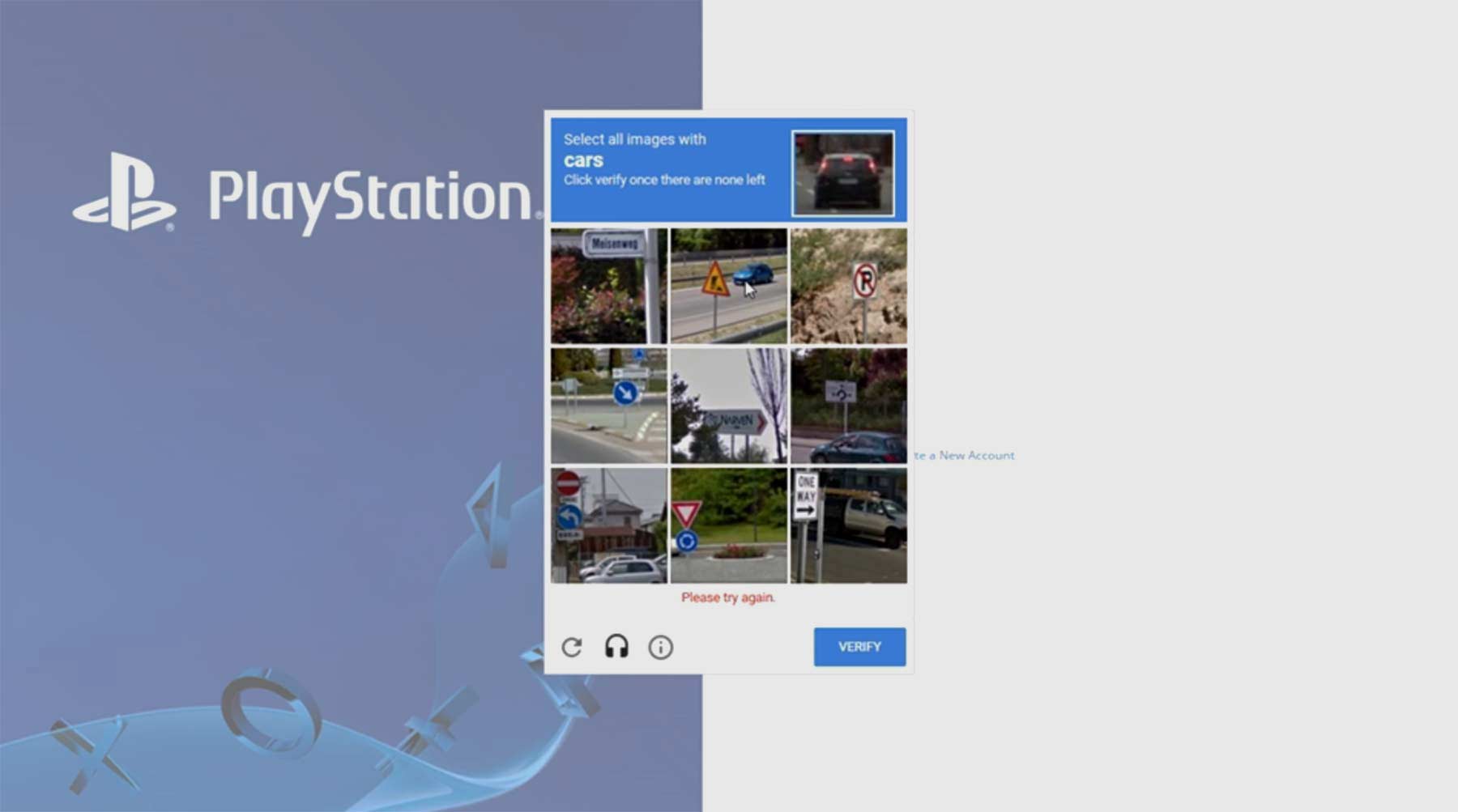
Task: Switch to the audio challenge headphones icon
Action: tap(616, 647)
